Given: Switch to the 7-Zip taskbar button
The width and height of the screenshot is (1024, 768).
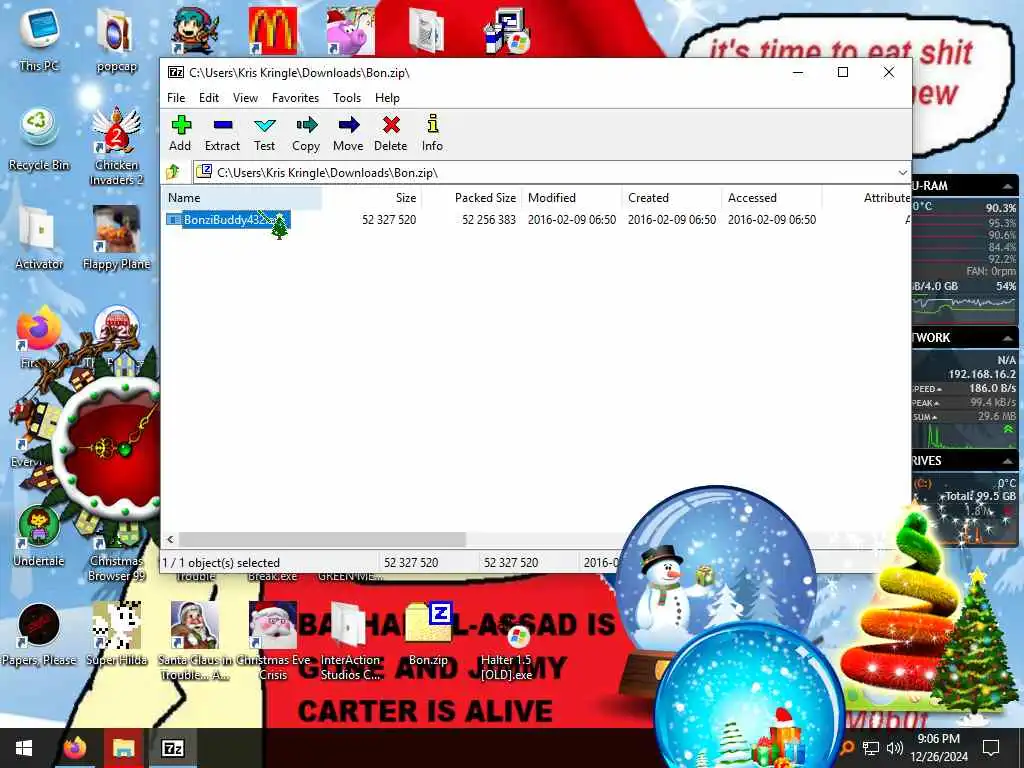Looking at the screenshot, I should 172,748.
